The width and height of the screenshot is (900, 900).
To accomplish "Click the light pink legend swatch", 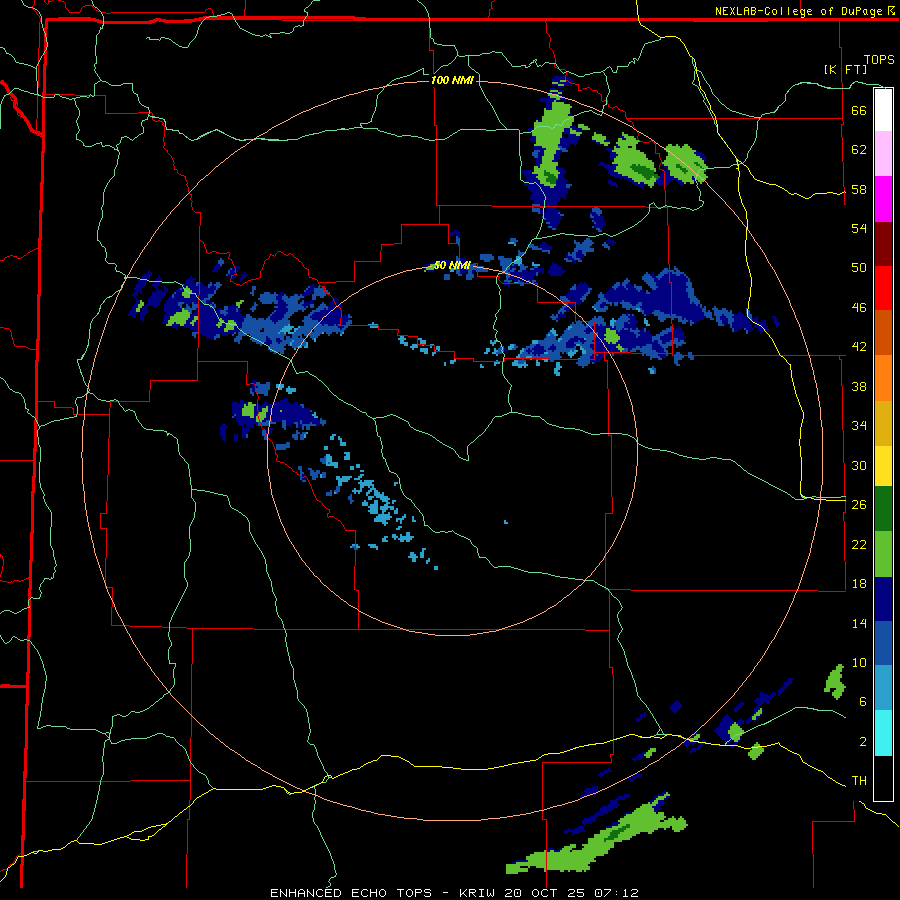I will pos(883,154).
